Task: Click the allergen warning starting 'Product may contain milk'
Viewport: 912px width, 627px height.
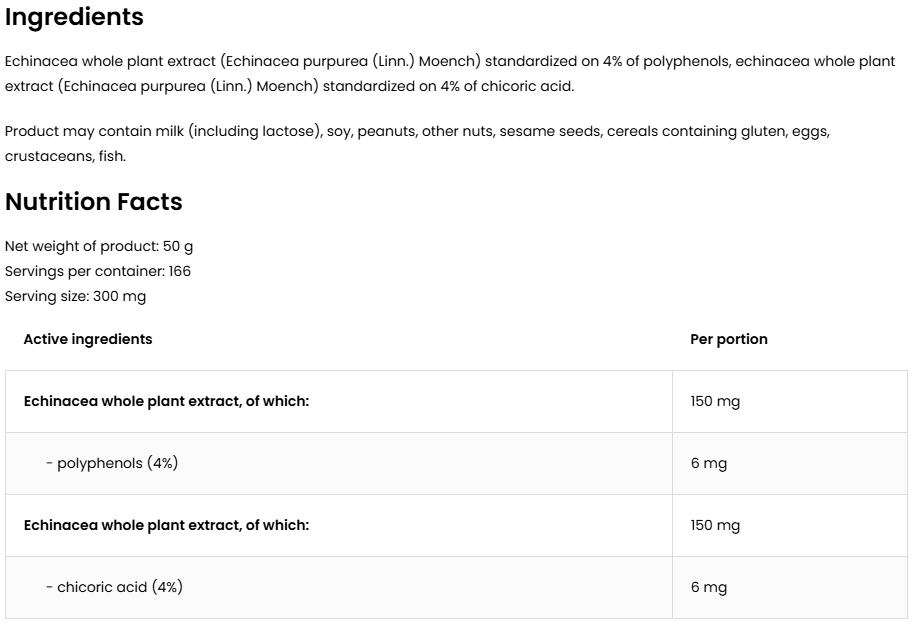Action: [417, 143]
